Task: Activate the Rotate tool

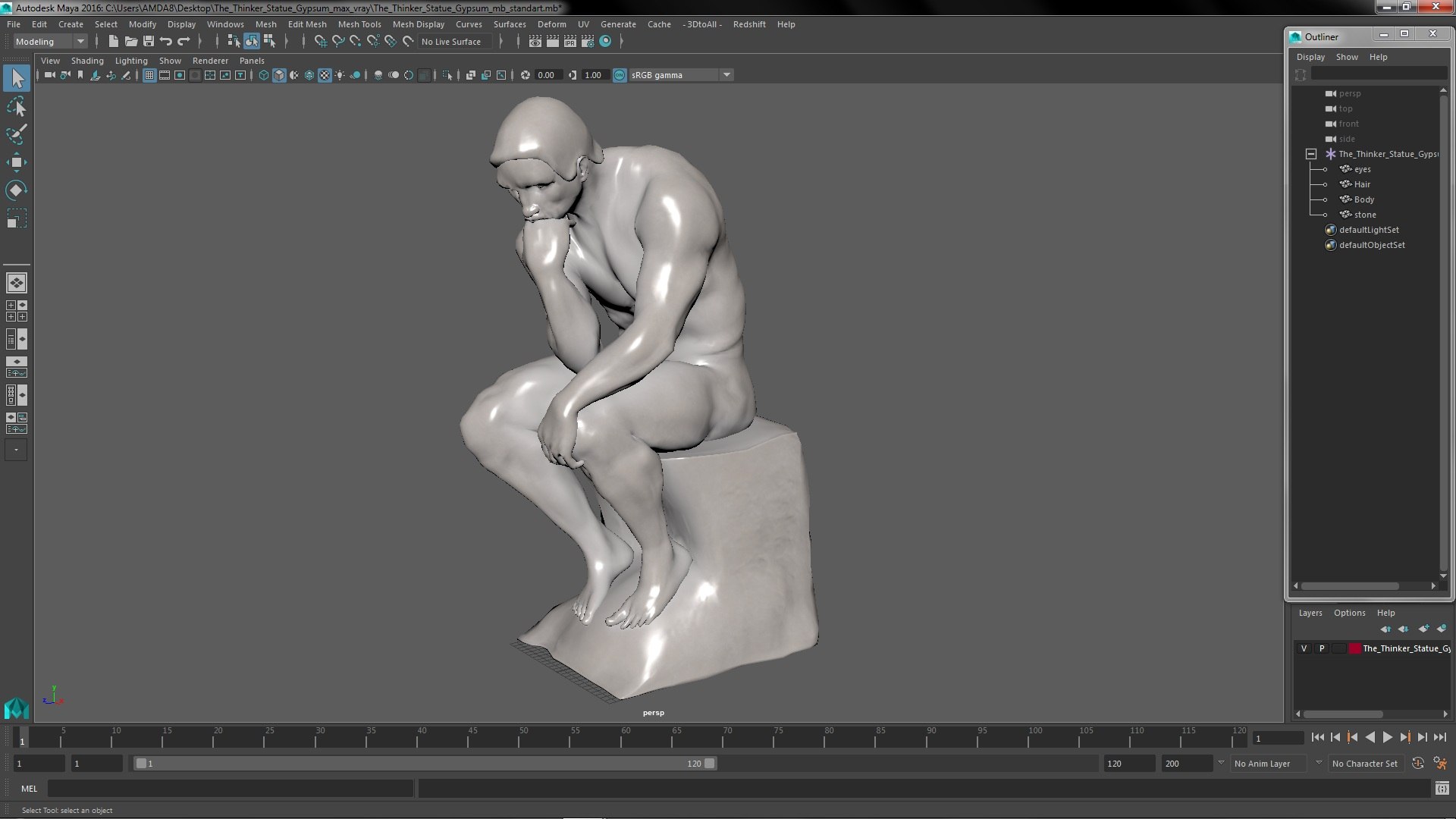Action: tap(17, 190)
